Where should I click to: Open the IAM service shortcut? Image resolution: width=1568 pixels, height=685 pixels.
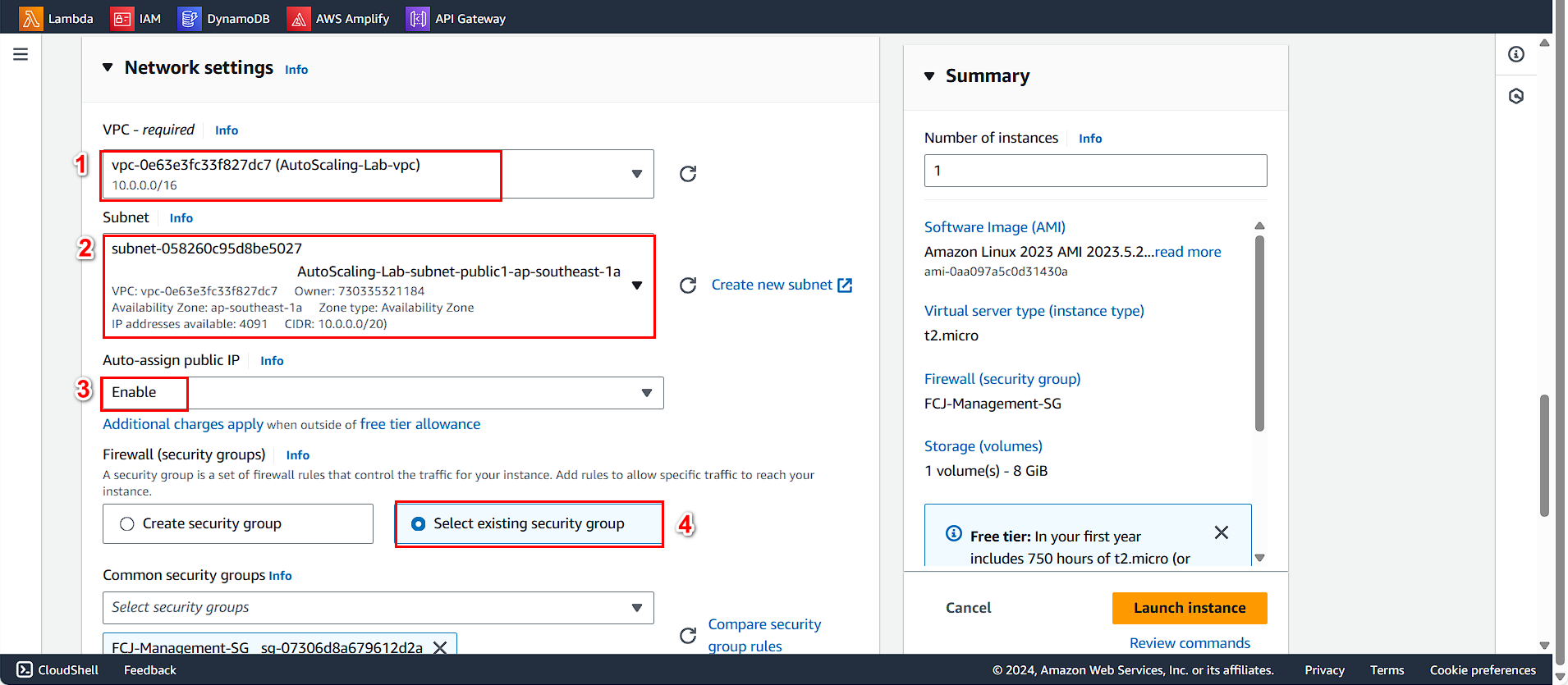point(136,18)
